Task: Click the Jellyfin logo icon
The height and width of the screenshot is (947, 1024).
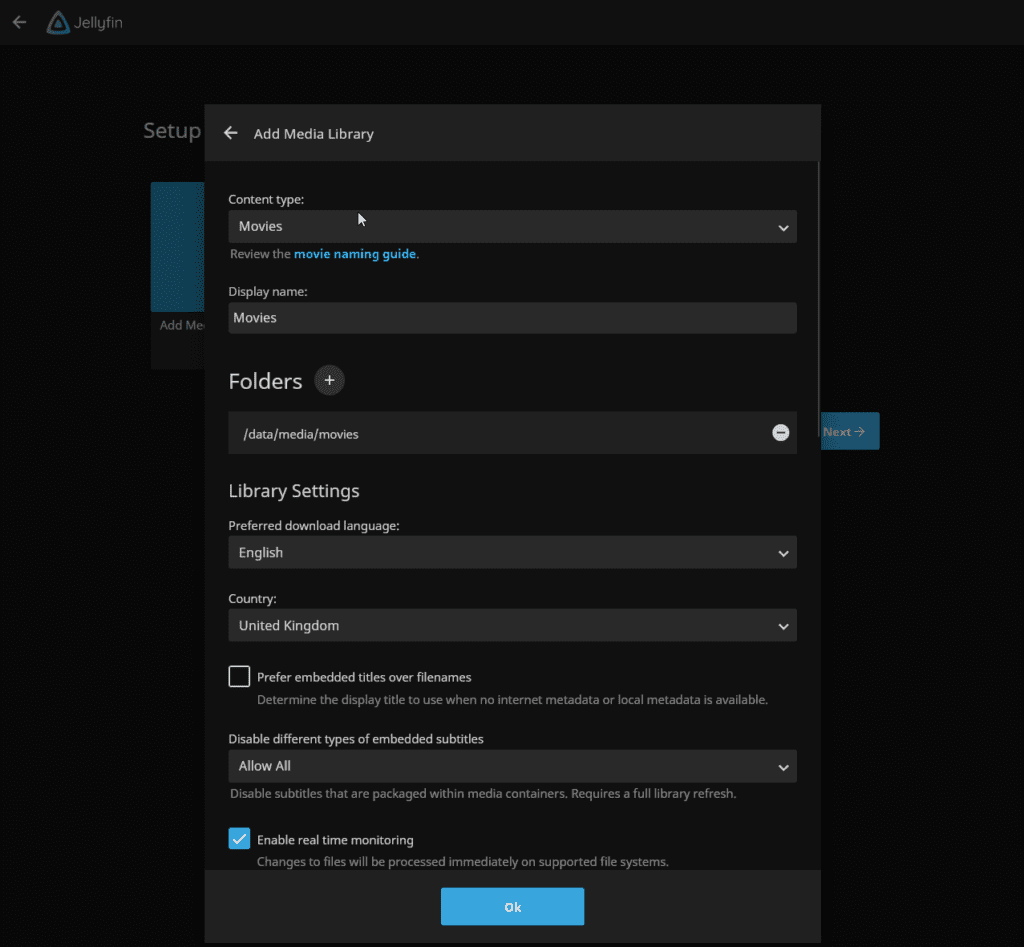Action: (x=58, y=23)
